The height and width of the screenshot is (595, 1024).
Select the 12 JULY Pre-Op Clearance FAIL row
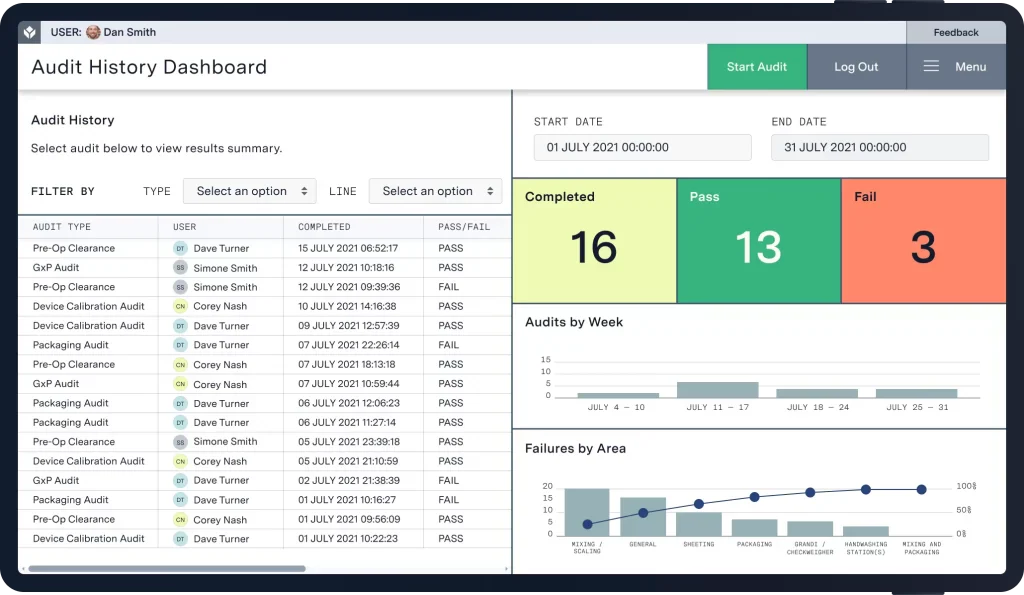coord(264,287)
